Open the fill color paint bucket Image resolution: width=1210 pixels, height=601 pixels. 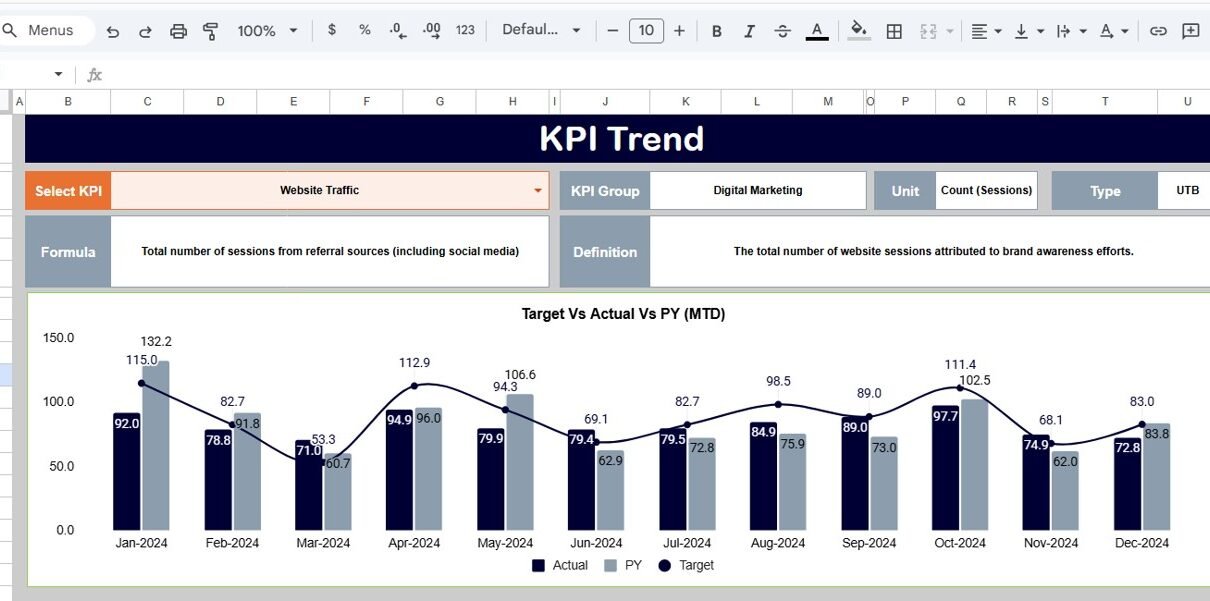coord(858,31)
